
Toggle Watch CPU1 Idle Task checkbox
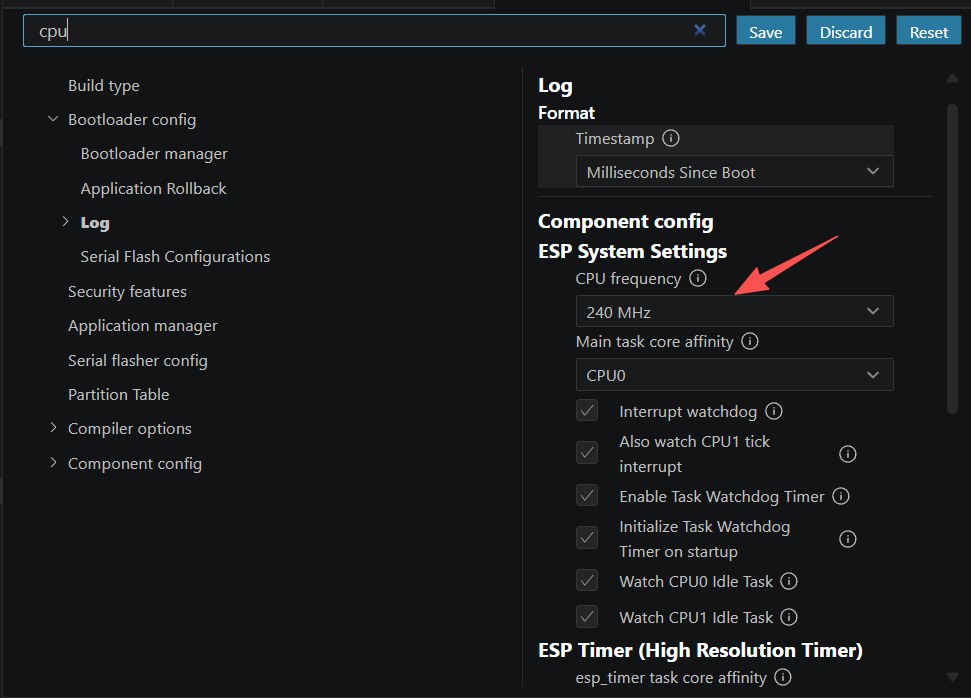tap(587, 616)
